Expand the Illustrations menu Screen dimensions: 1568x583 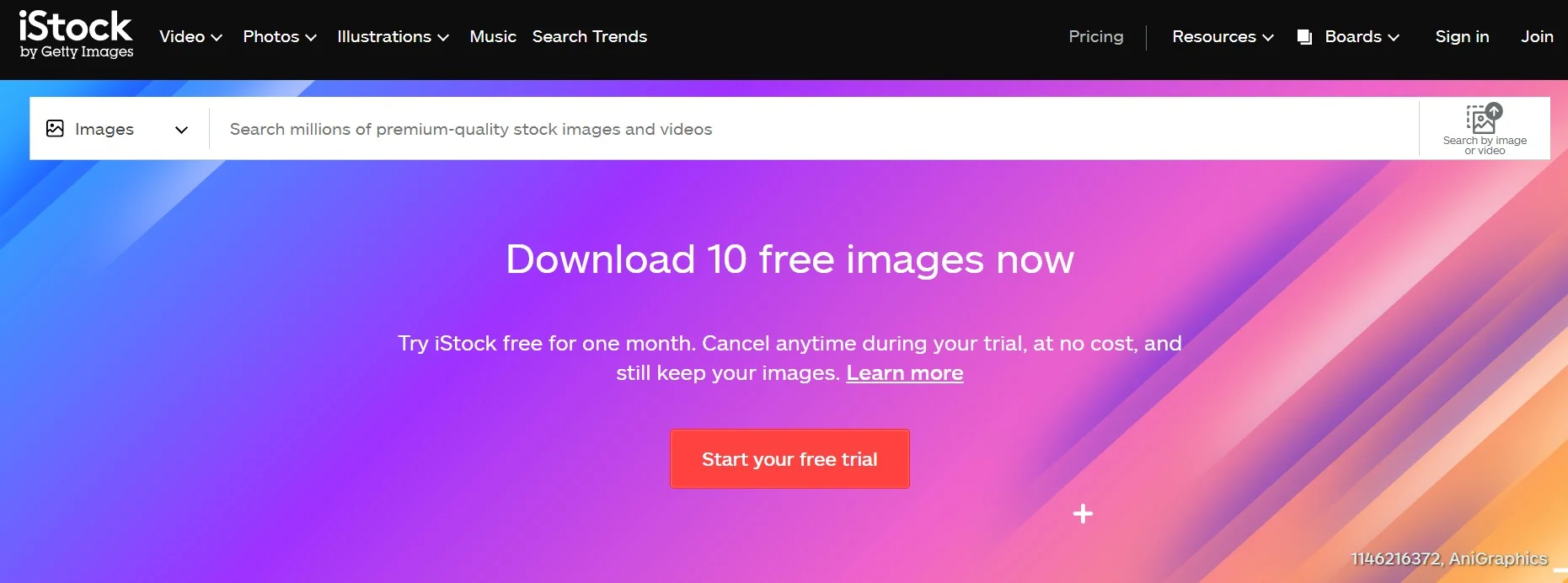tap(393, 37)
